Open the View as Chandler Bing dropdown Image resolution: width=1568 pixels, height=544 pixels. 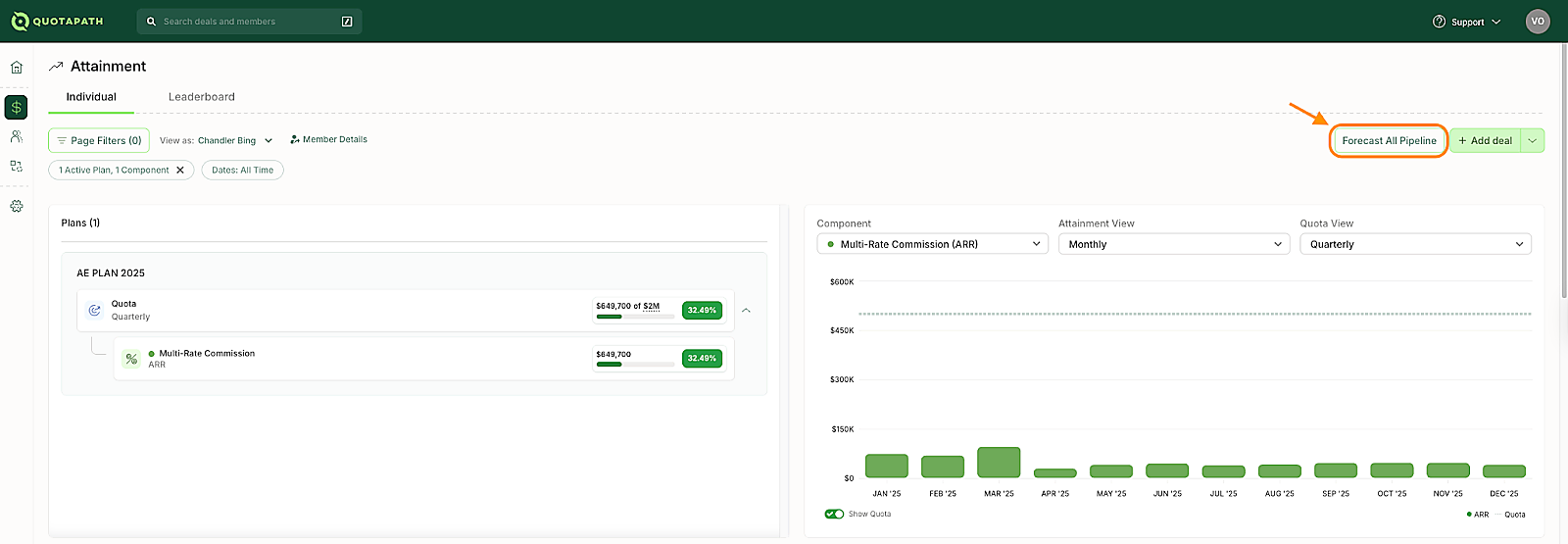point(217,140)
